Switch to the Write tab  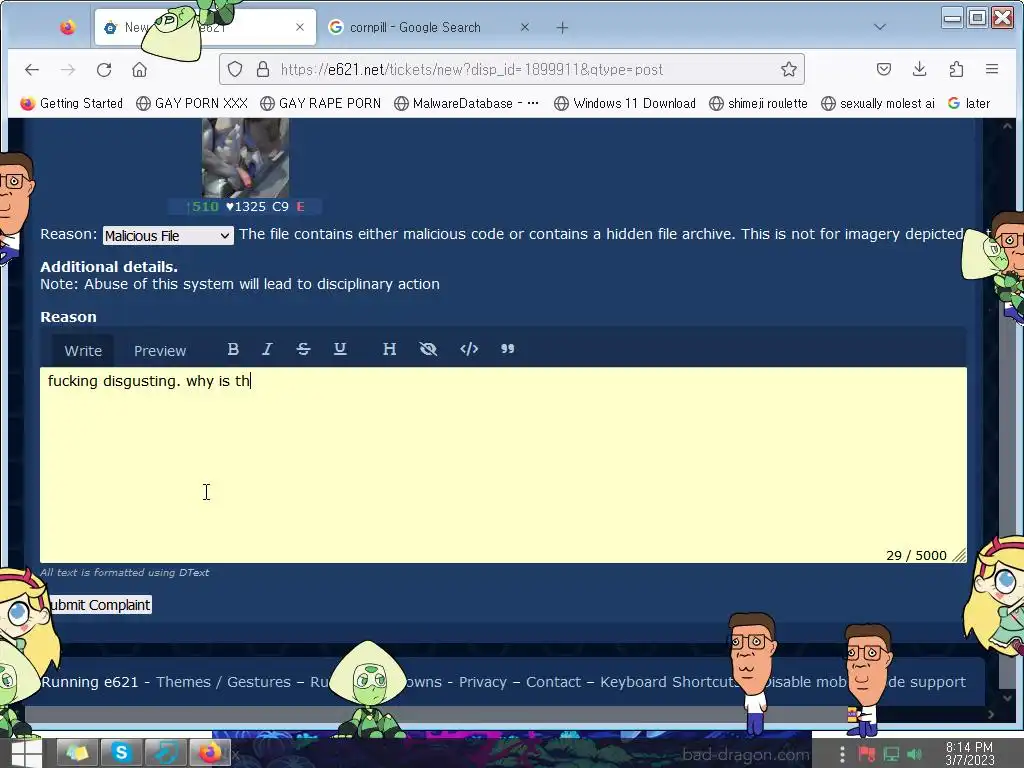(x=83, y=351)
